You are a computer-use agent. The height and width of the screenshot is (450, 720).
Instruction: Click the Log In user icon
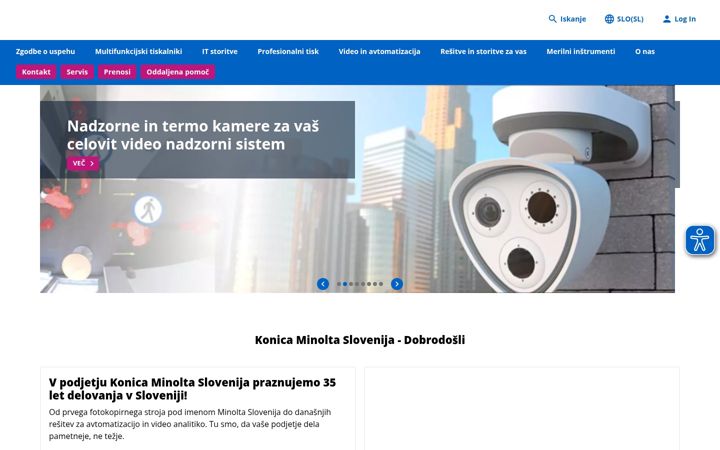click(x=666, y=19)
